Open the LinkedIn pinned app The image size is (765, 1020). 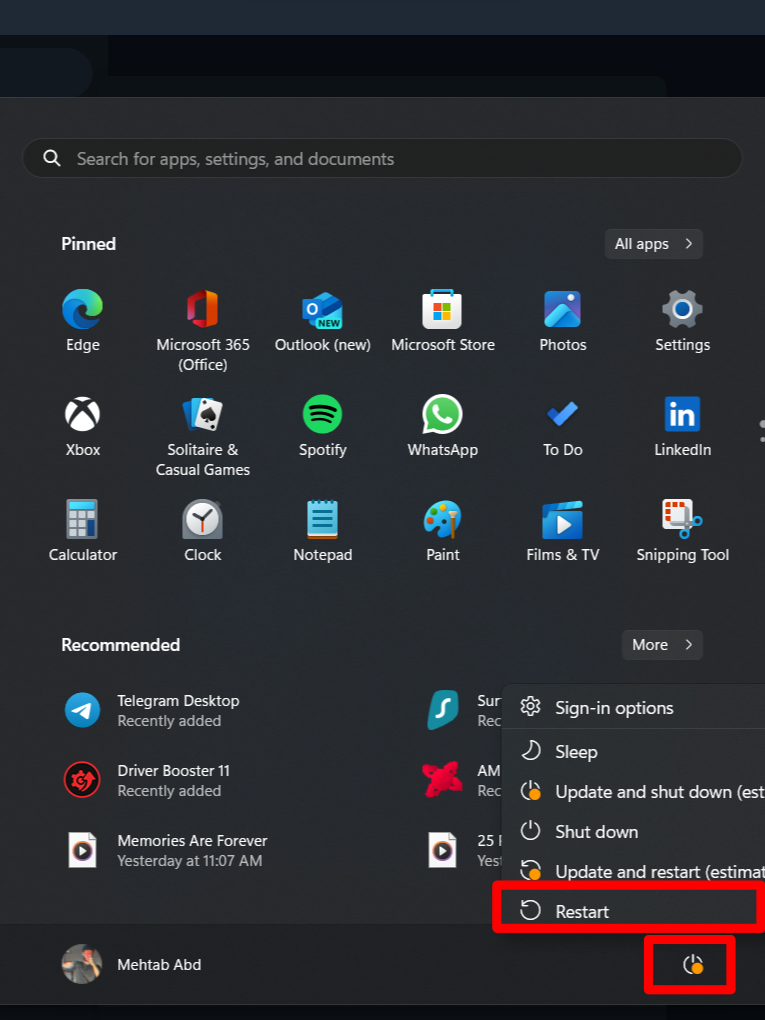[682, 426]
